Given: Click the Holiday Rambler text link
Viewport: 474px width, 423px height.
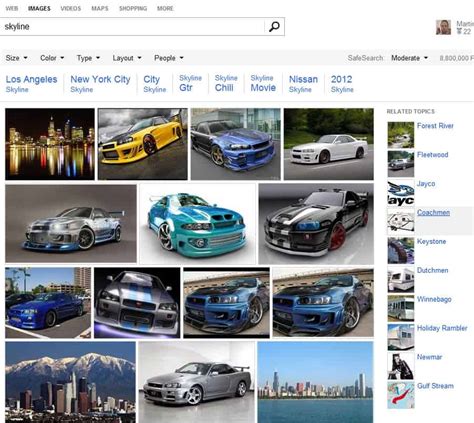Looking at the screenshot, I should (x=442, y=328).
